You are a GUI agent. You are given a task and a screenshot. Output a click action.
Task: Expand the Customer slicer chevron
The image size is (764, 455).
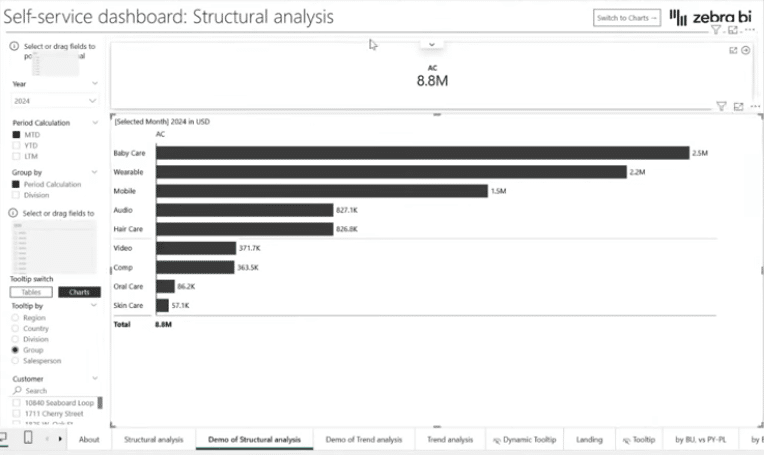95,379
